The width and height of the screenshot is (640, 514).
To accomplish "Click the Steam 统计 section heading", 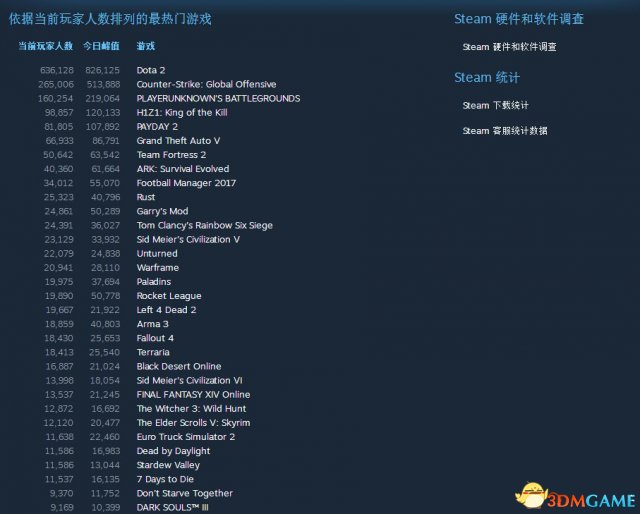I will pyautogui.click(x=487, y=77).
